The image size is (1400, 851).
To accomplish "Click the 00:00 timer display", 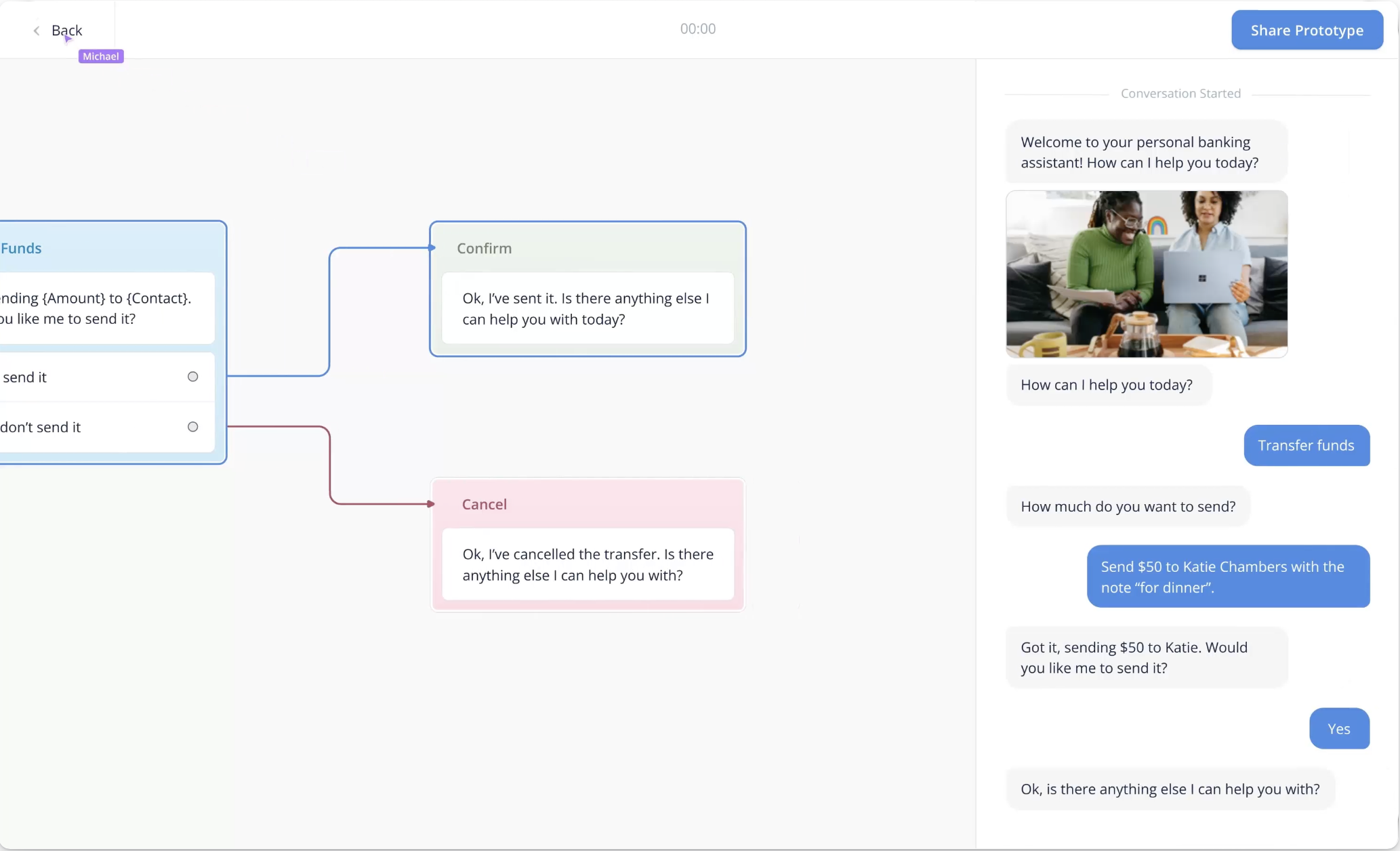I will click(698, 28).
